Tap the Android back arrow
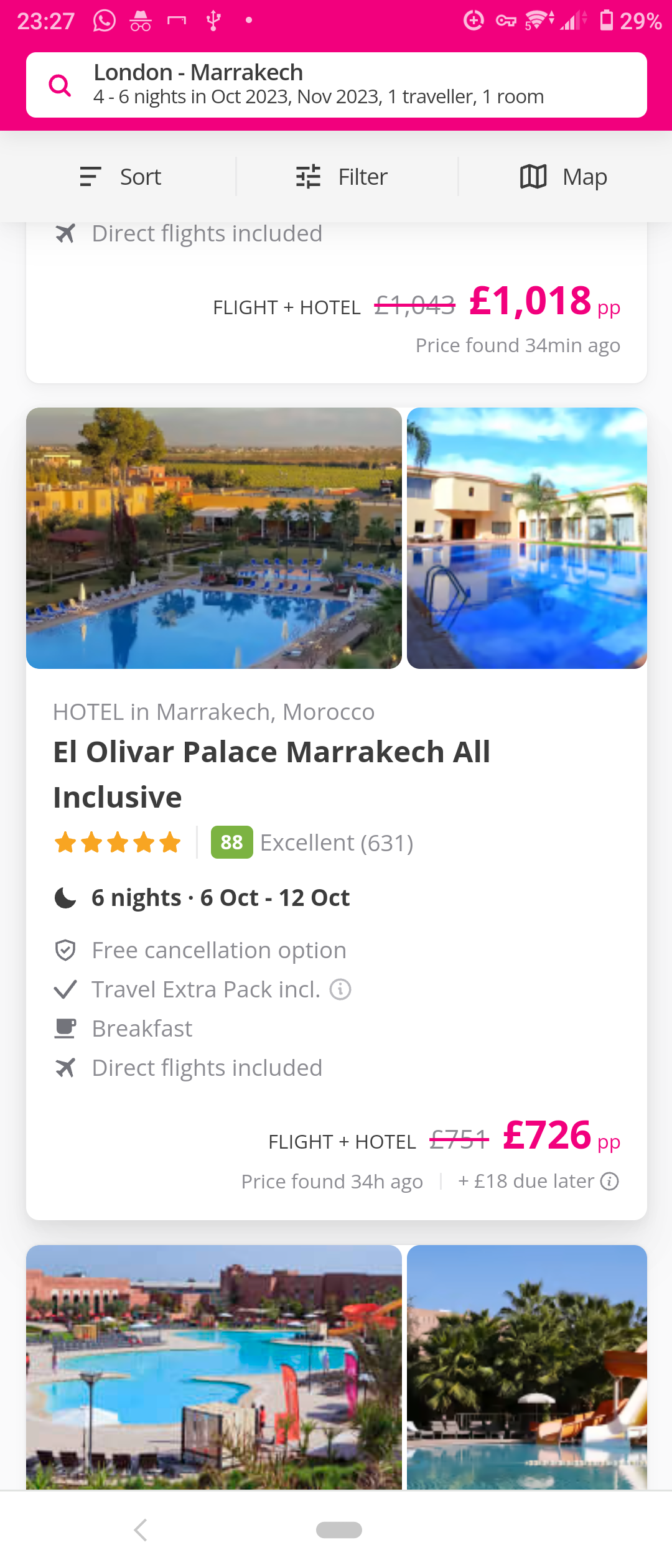 [141, 1530]
